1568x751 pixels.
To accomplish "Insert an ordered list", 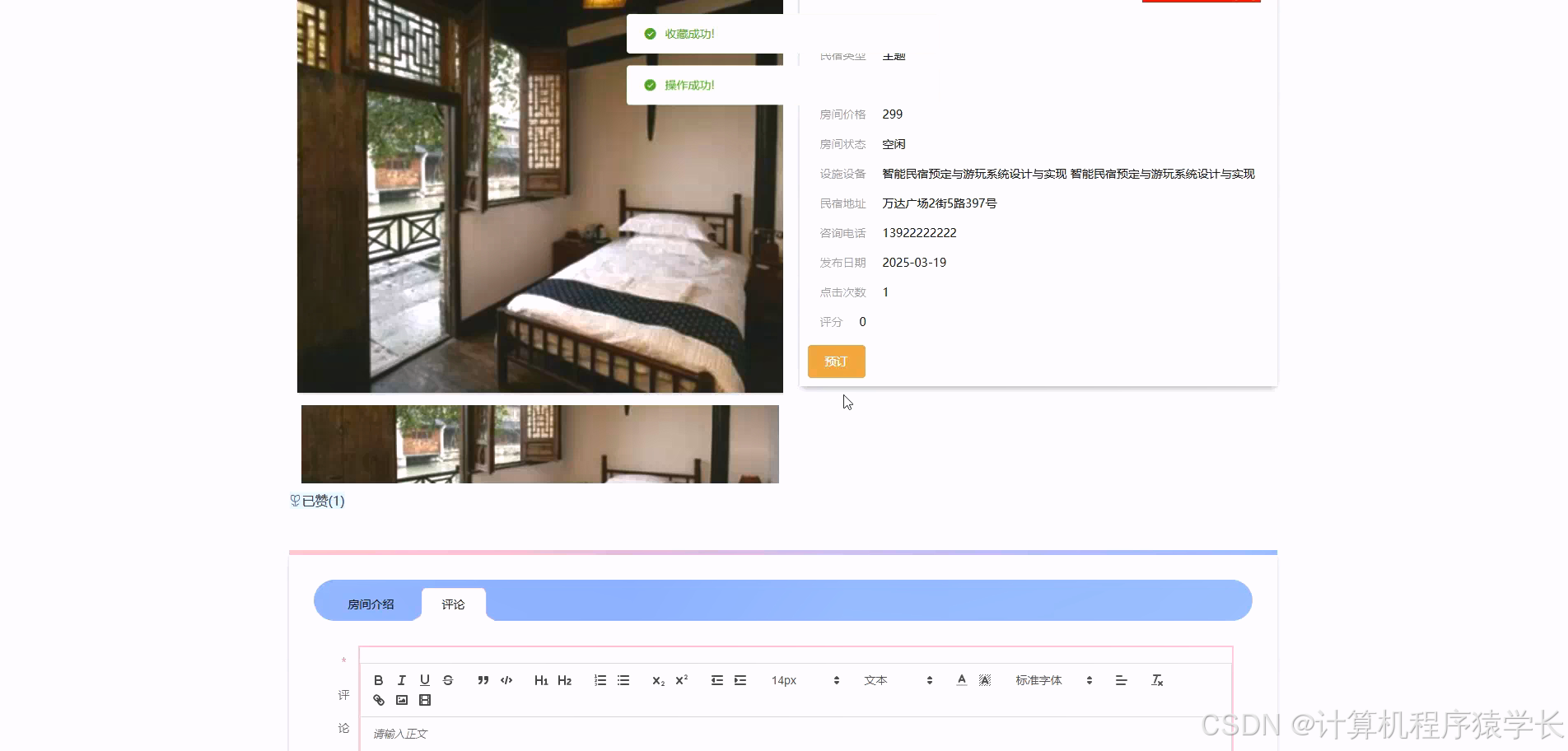I will [600, 679].
